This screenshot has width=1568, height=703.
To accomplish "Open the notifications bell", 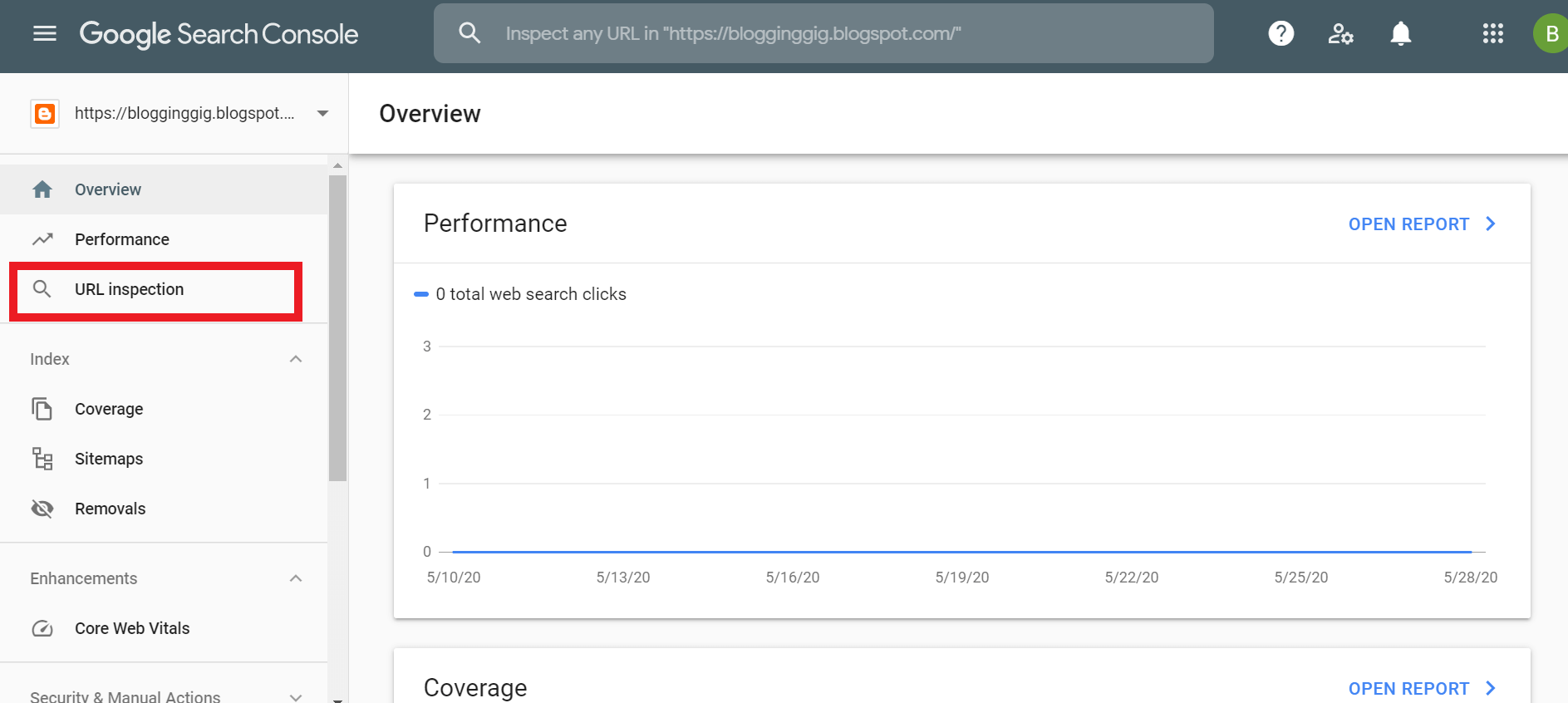I will pyautogui.click(x=1401, y=33).
